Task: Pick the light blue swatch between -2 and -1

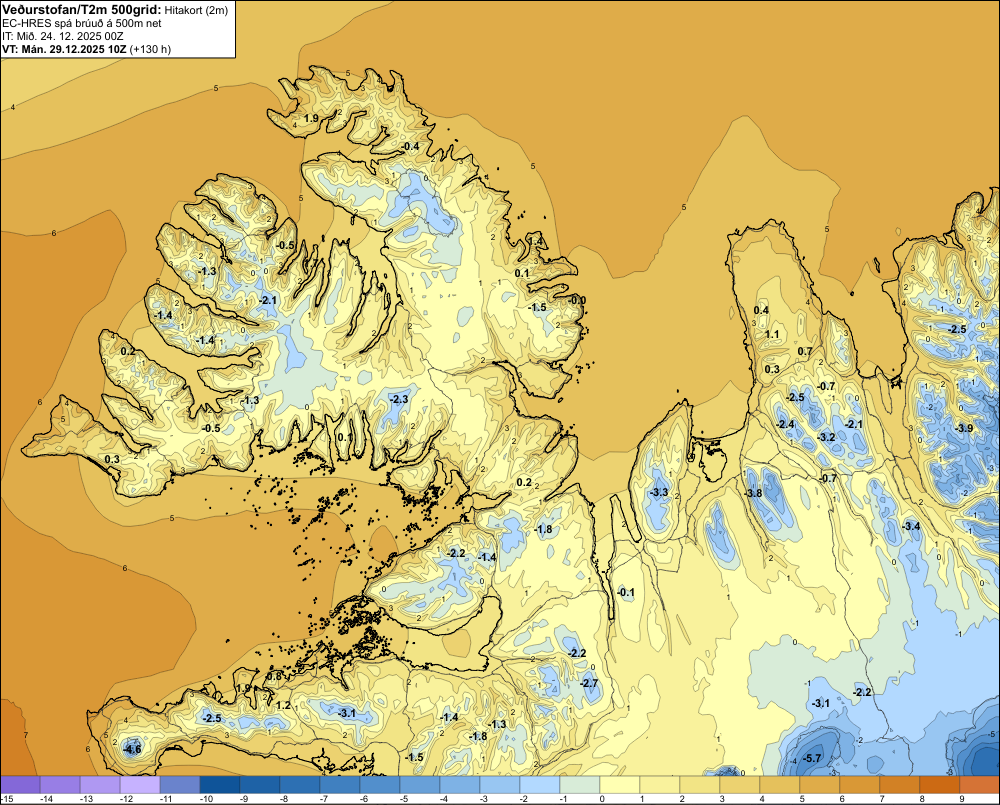Action: coord(540,784)
